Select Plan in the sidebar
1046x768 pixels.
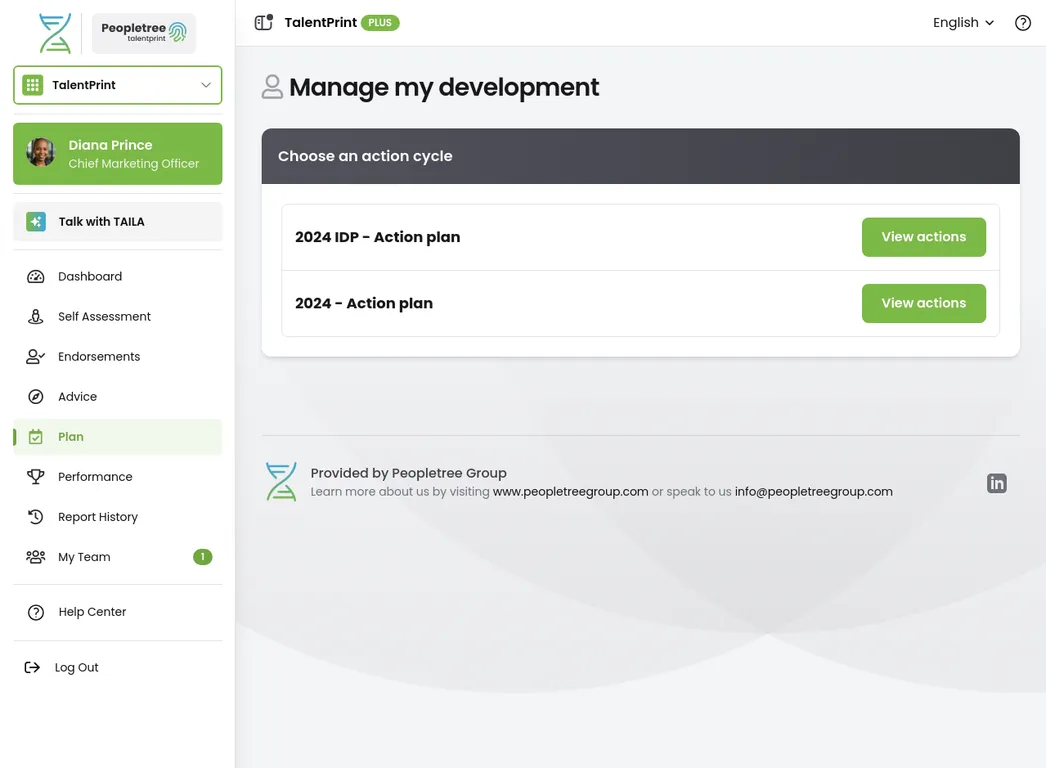(117, 436)
